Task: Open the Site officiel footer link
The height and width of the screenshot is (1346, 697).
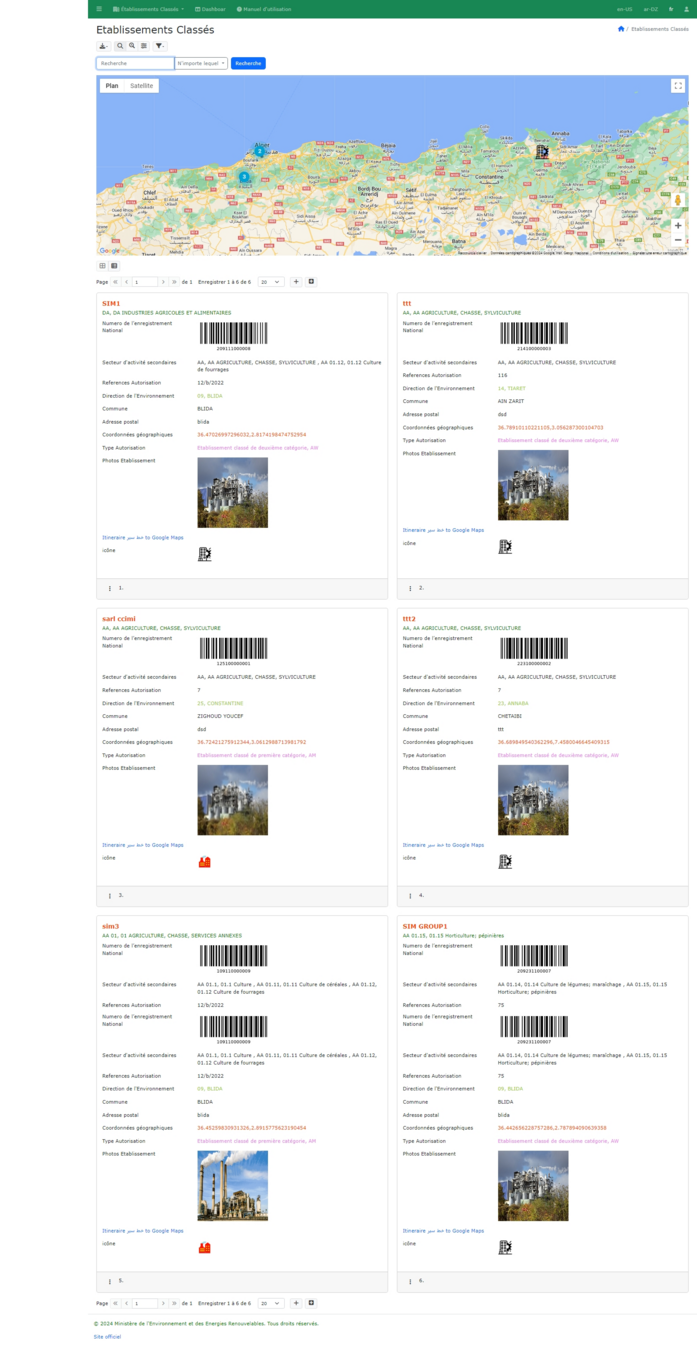Action: click(x=107, y=1336)
